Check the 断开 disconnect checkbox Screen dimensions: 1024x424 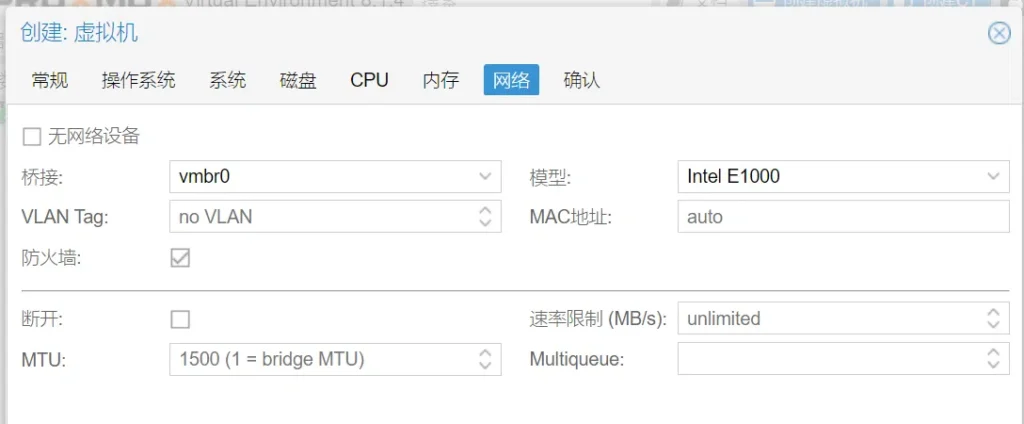point(180,319)
